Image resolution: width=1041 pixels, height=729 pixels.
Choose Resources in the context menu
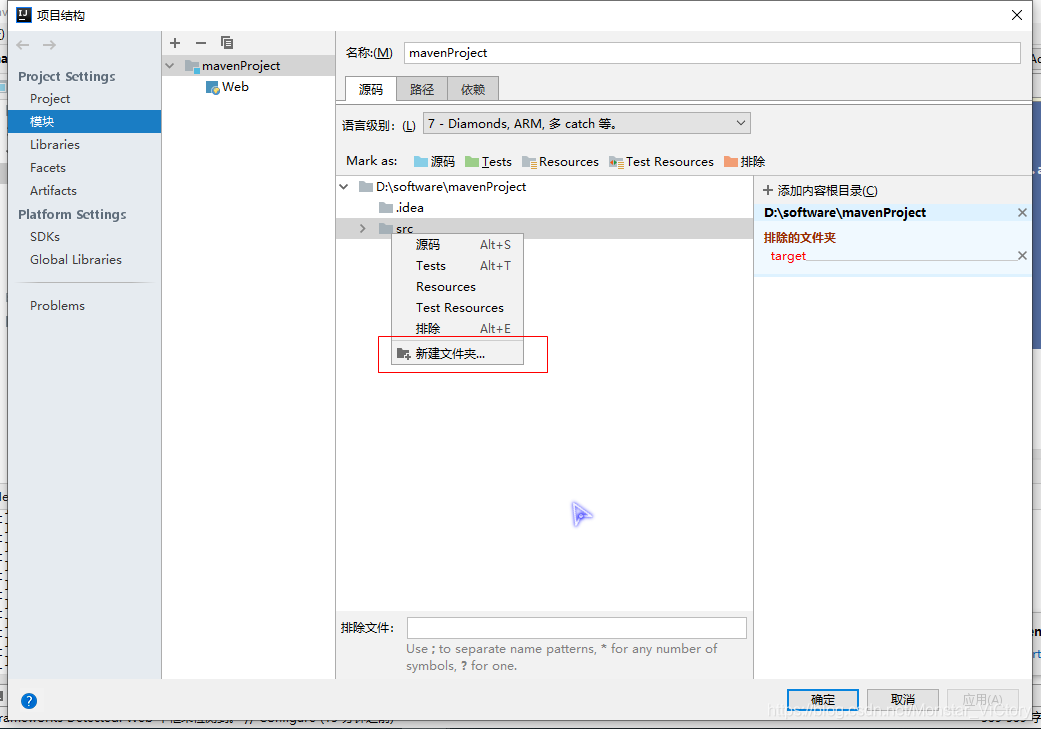pyautogui.click(x=458, y=287)
